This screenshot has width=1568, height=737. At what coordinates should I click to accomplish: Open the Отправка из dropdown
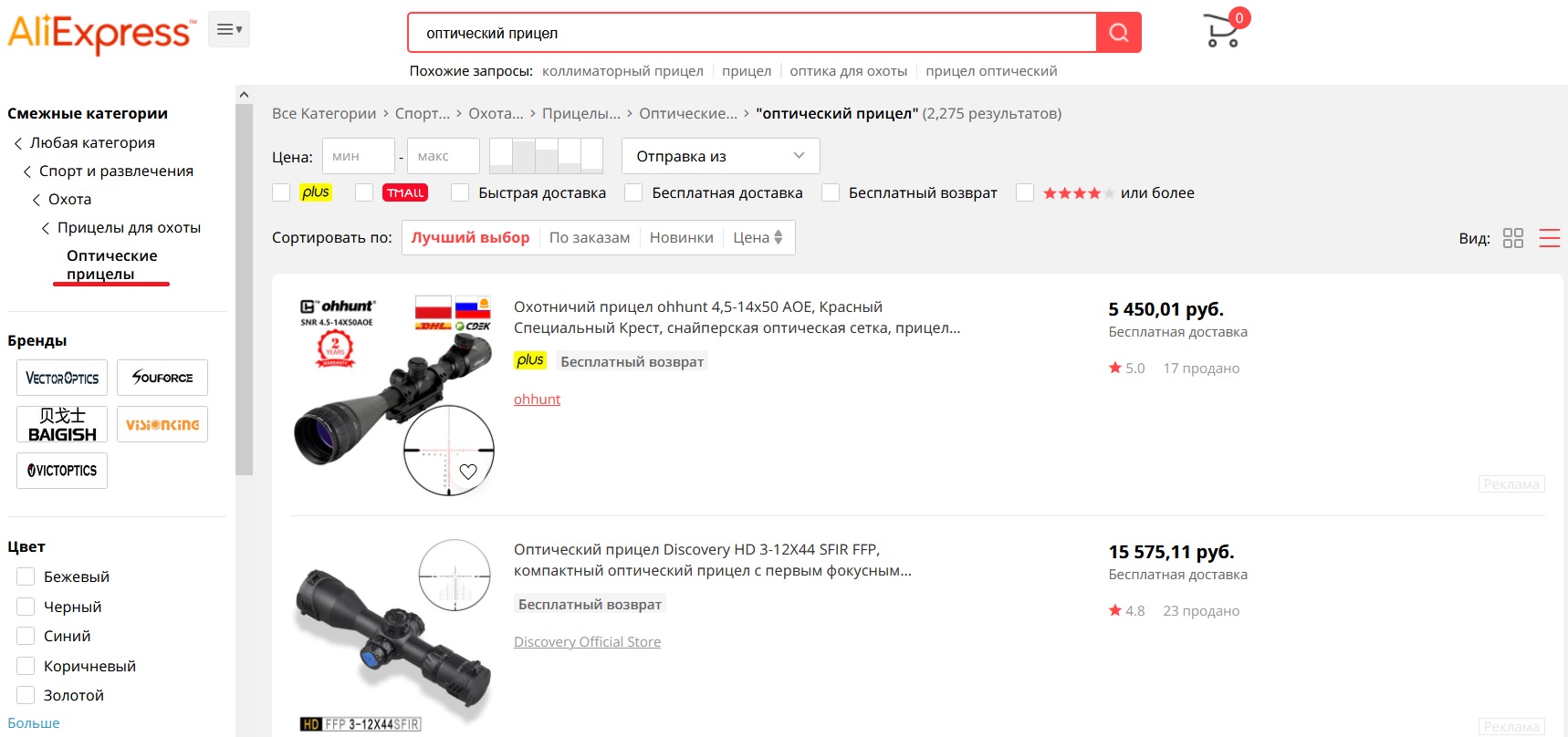pyautogui.click(x=720, y=156)
